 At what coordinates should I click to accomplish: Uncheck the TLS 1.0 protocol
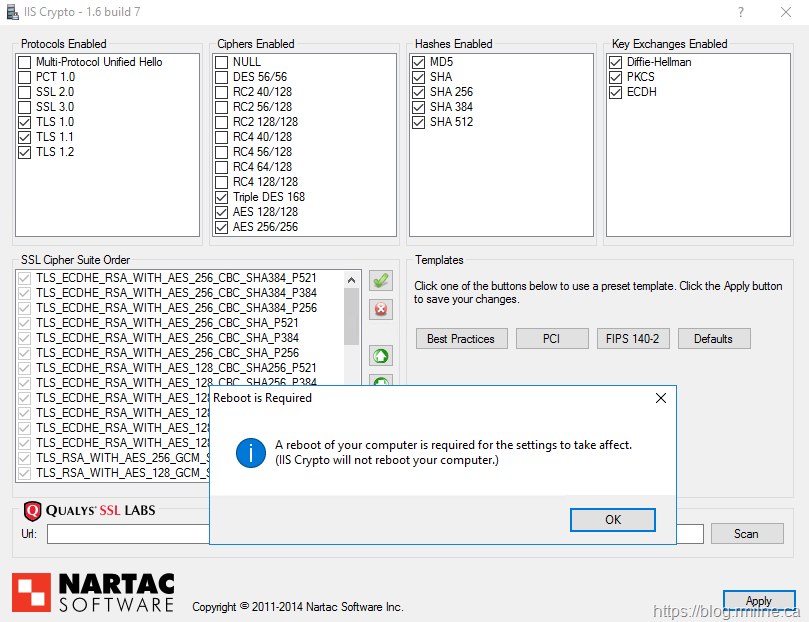click(x=24, y=122)
